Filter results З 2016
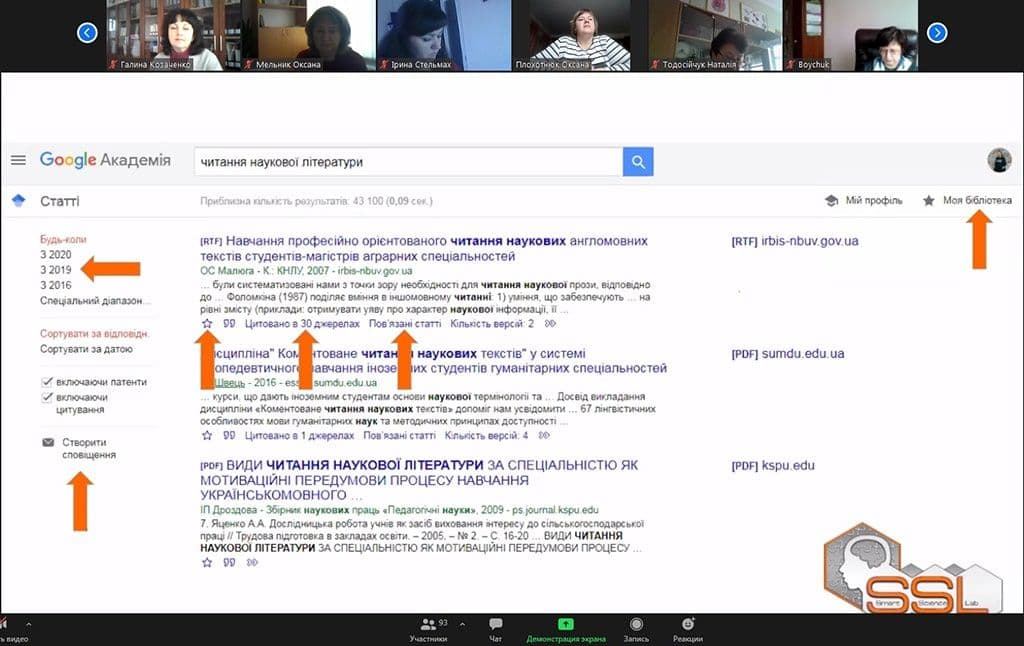Screen dimensions: 1024x646 (56, 285)
